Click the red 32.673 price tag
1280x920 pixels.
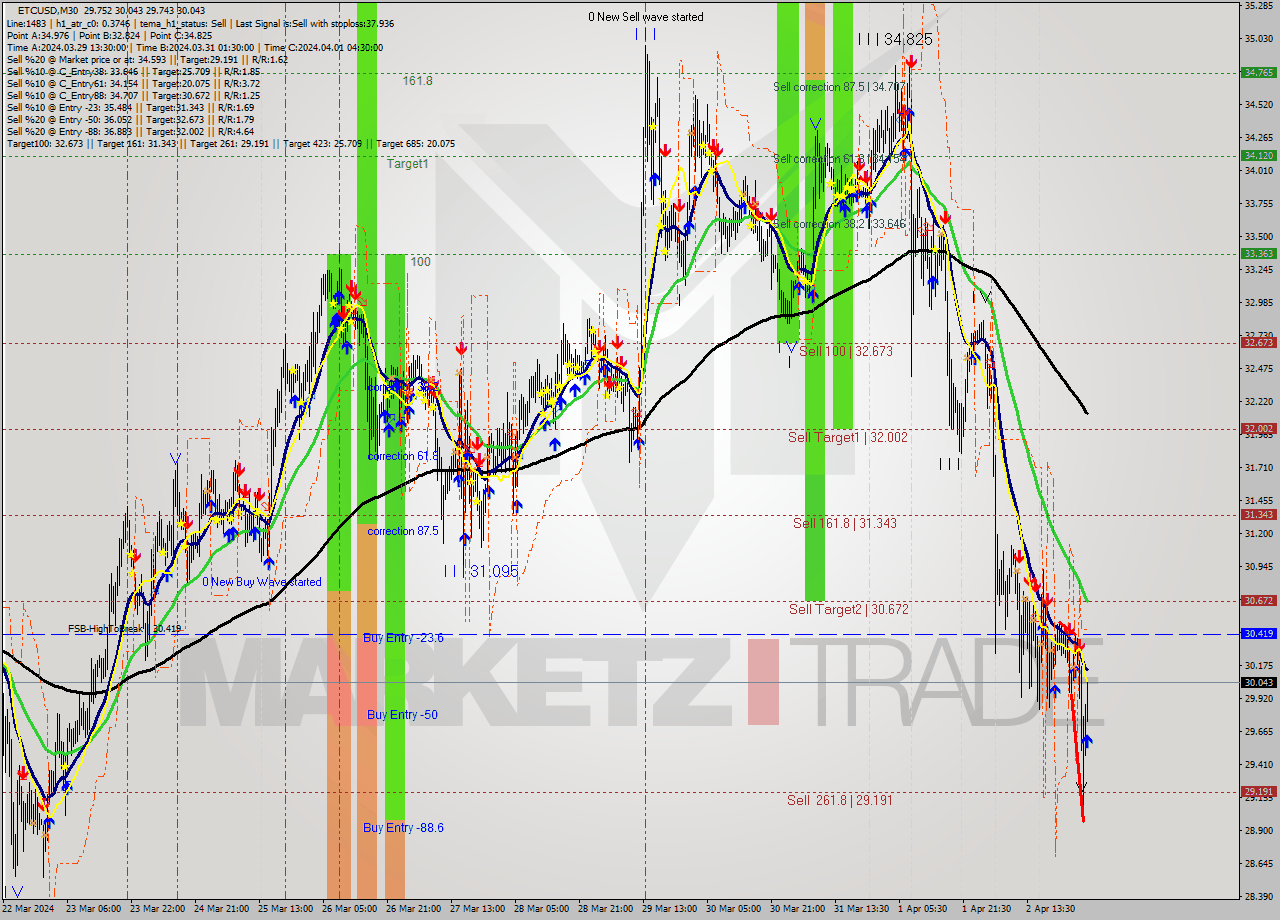click(1258, 342)
